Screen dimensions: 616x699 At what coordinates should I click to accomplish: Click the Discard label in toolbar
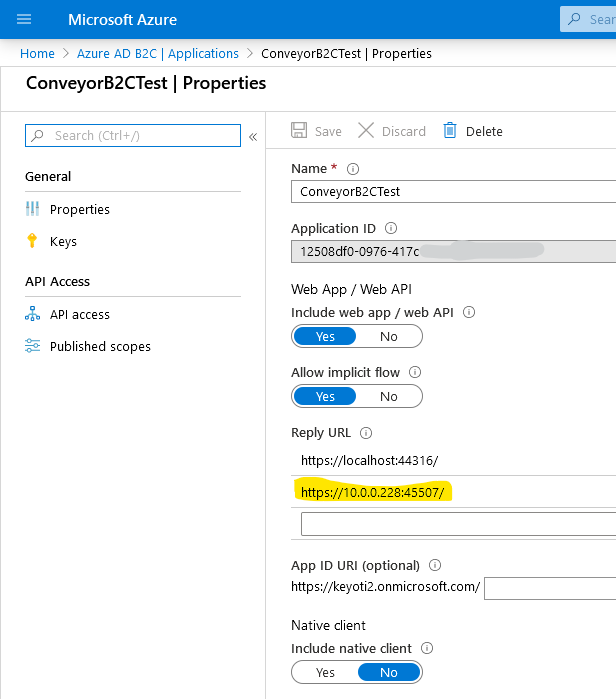pyautogui.click(x=404, y=132)
